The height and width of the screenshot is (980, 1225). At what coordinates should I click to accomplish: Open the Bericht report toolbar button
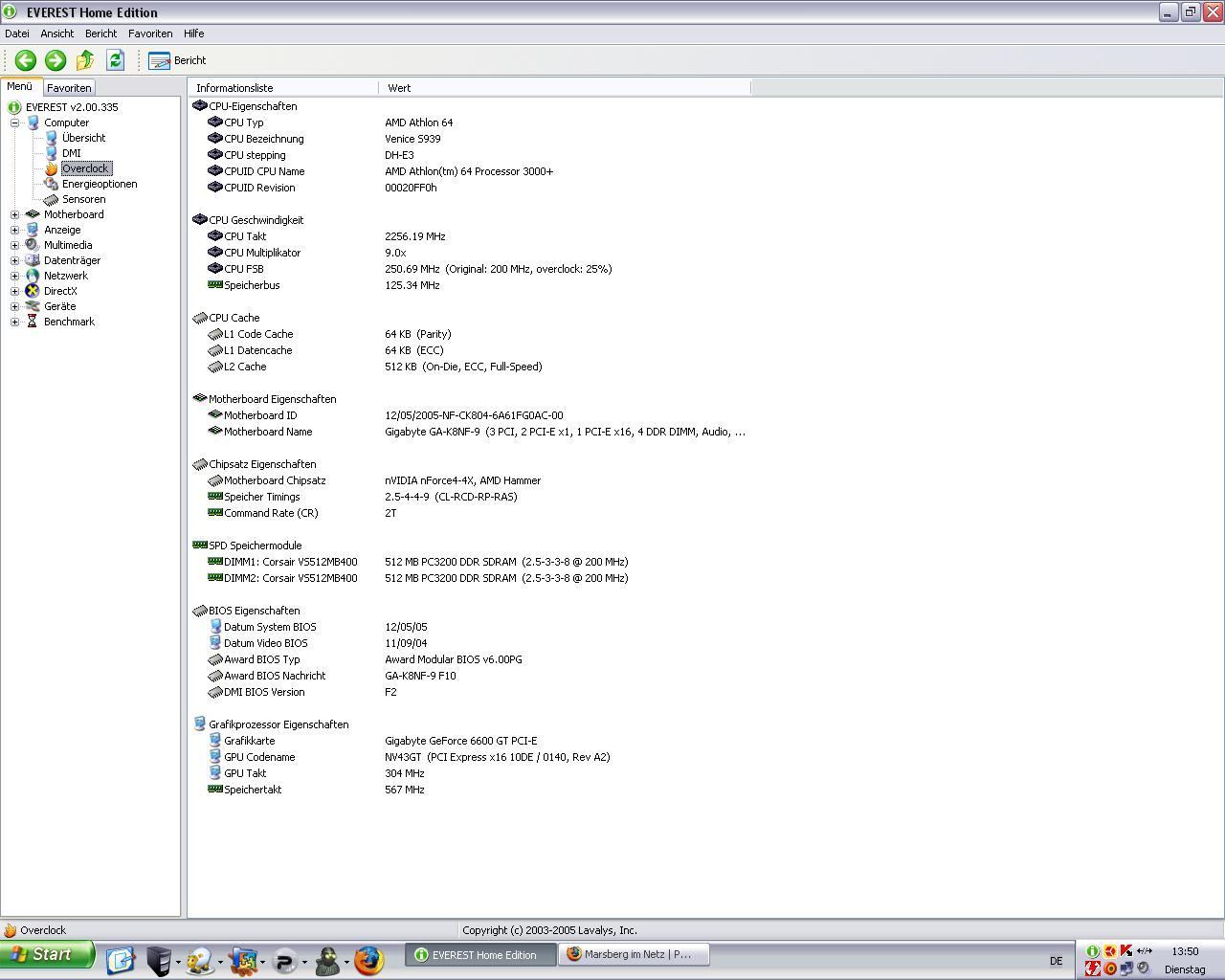177,60
